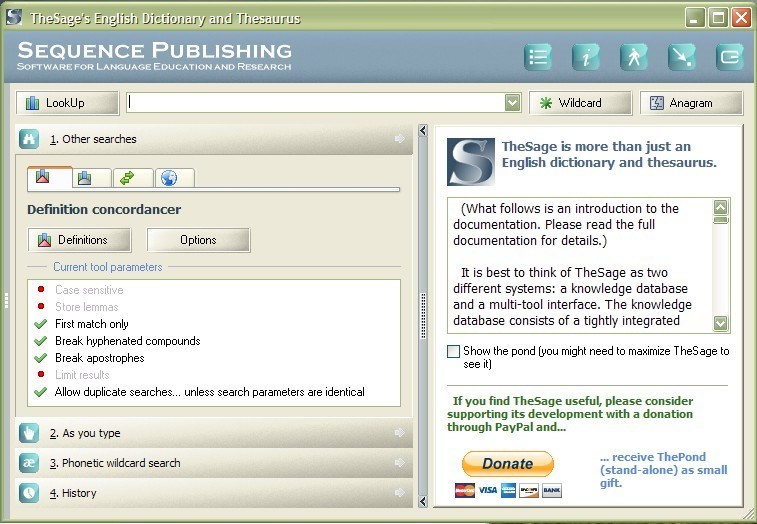This screenshot has width=757, height=524.
Task: Click the 'Sequence Publishing' banner title
Action: coord(154,51)
